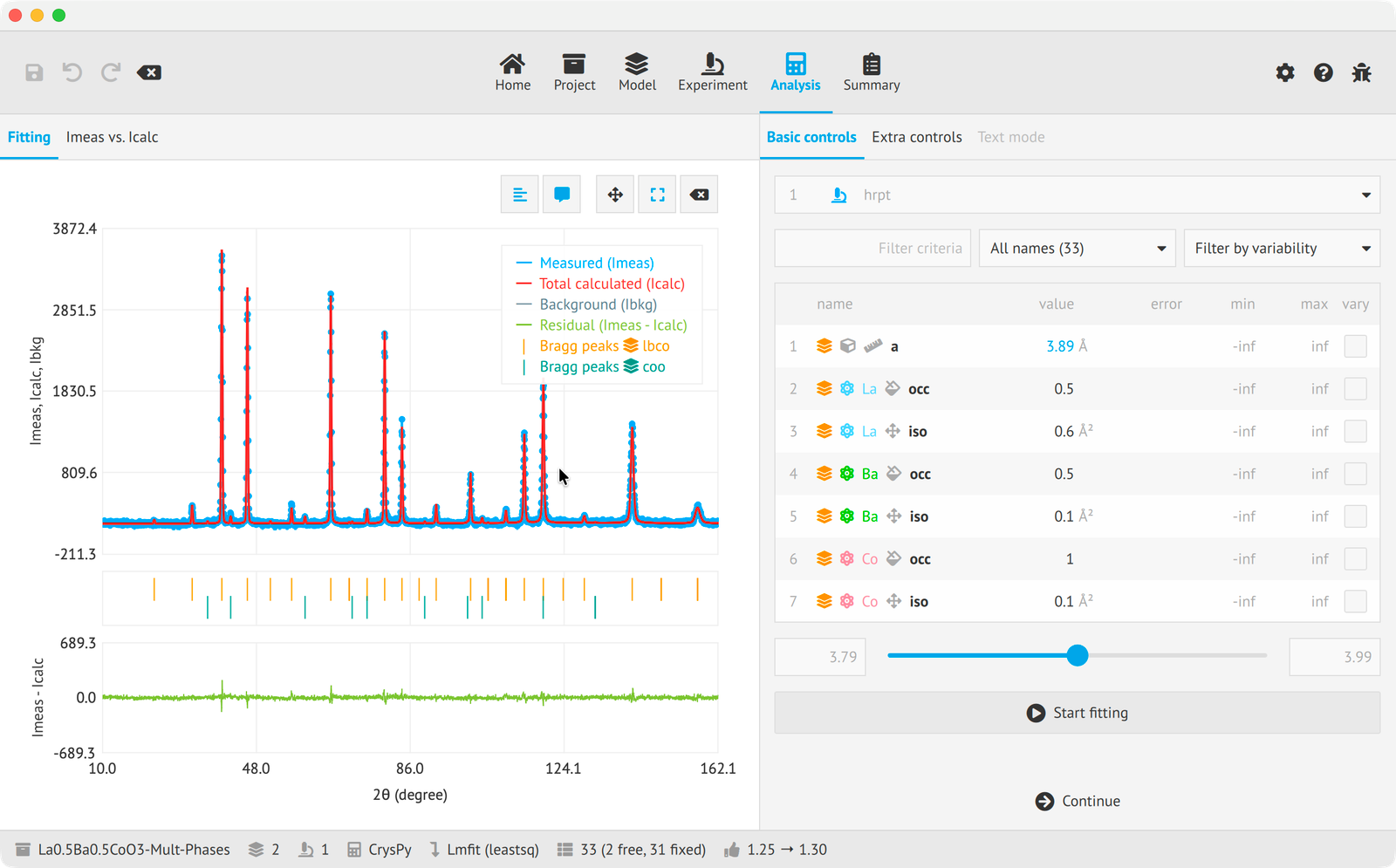
Task: Click the undo arrow icon
Action: (72, 72)
